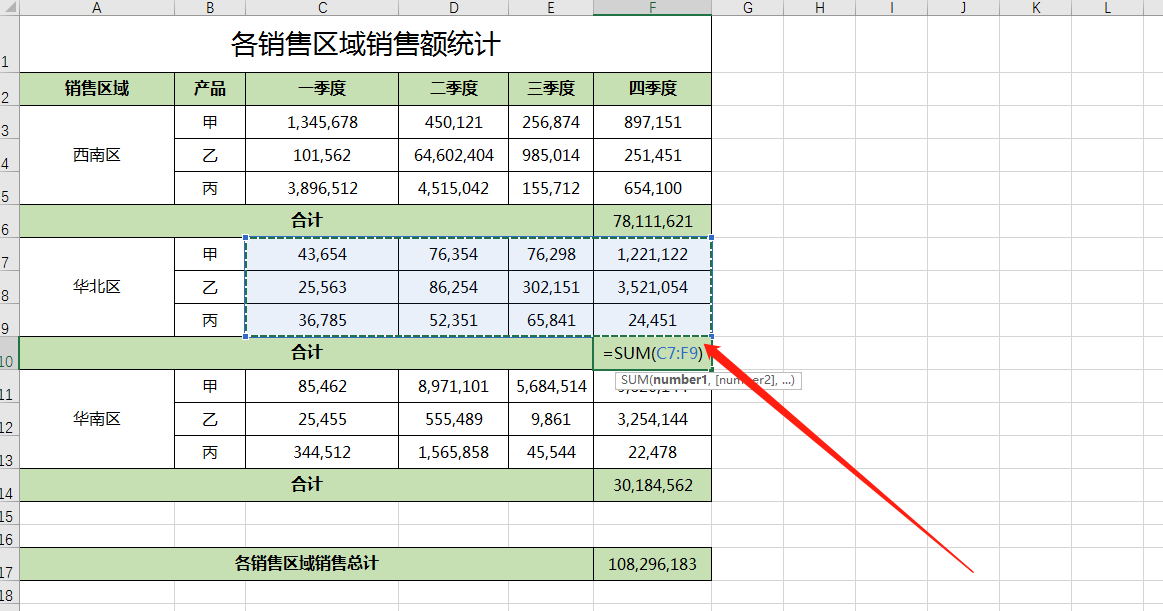The height and width of the screenshot is (611, 1163).
Task: Select the 各销售区域销售总计 label cell
Action: tap(306, 564)
